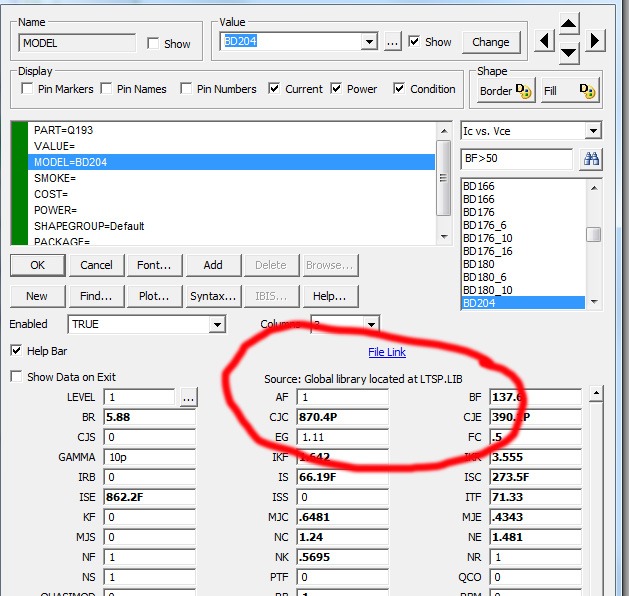Go to previous part with left arrow

[x=544, y=41]
